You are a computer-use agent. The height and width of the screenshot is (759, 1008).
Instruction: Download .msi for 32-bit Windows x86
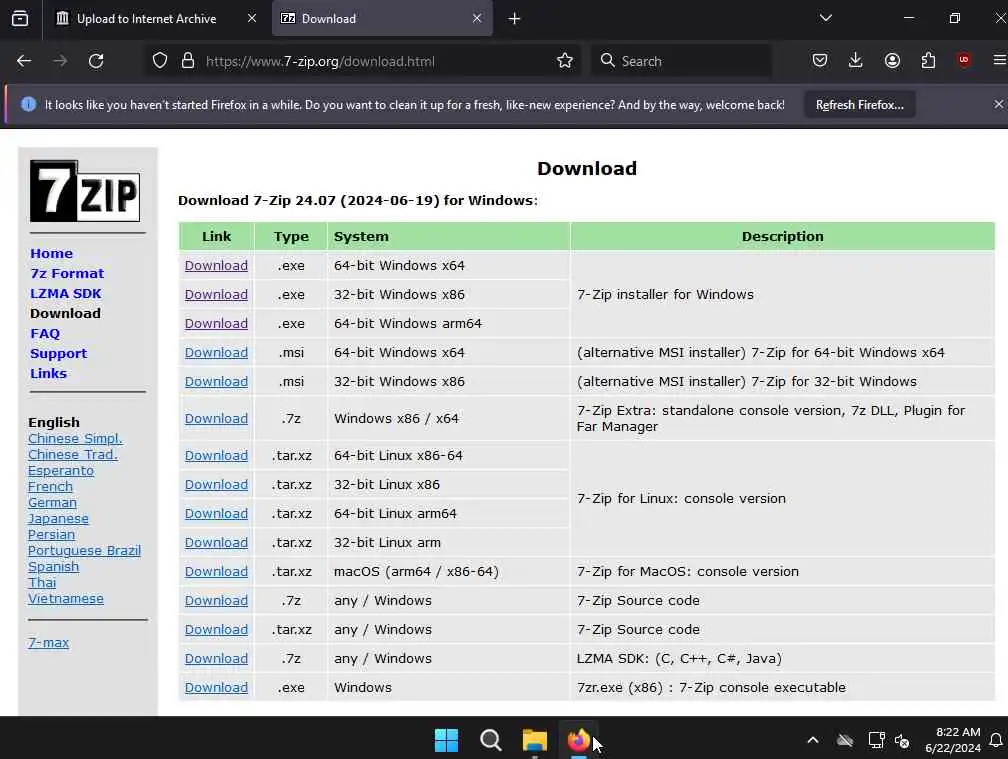click(216, 381)
